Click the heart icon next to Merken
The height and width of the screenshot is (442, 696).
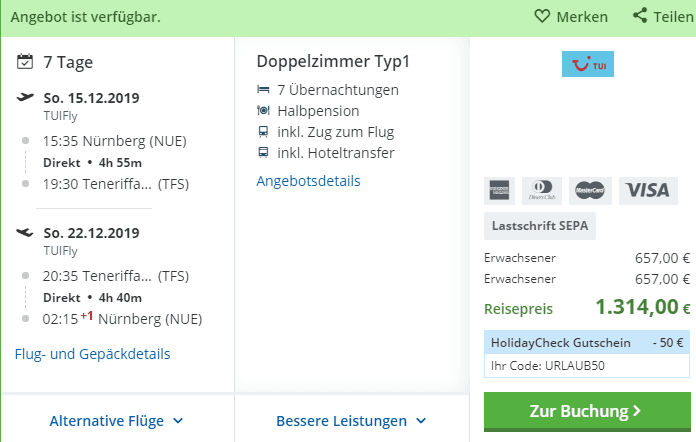click(x=542, y=16)
